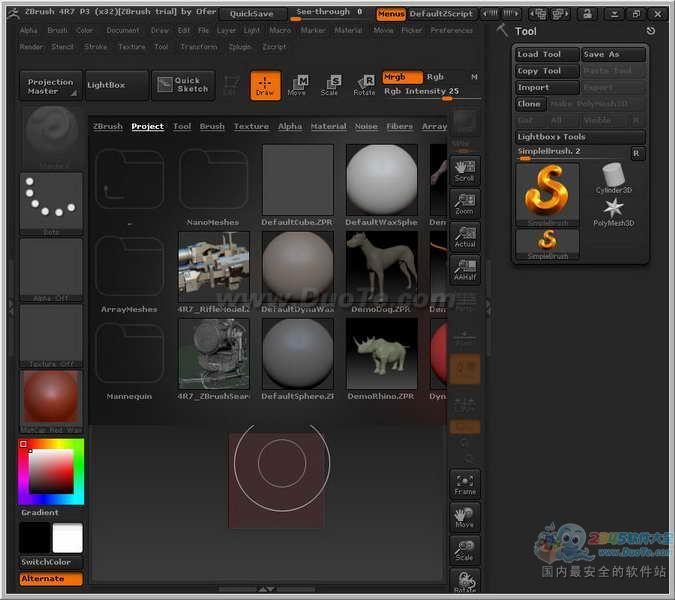Open the Texture Off selector

click(51, 336)
